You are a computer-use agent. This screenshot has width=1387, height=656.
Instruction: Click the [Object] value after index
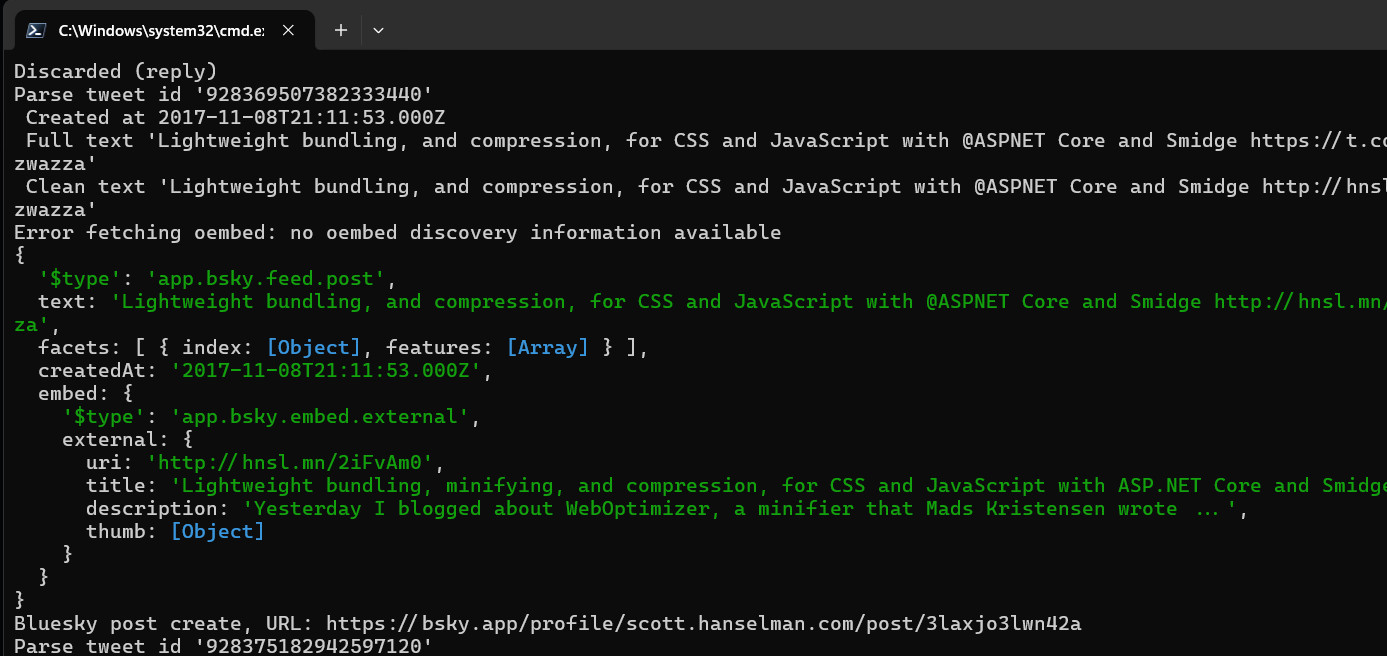click(x=314, y=347)
